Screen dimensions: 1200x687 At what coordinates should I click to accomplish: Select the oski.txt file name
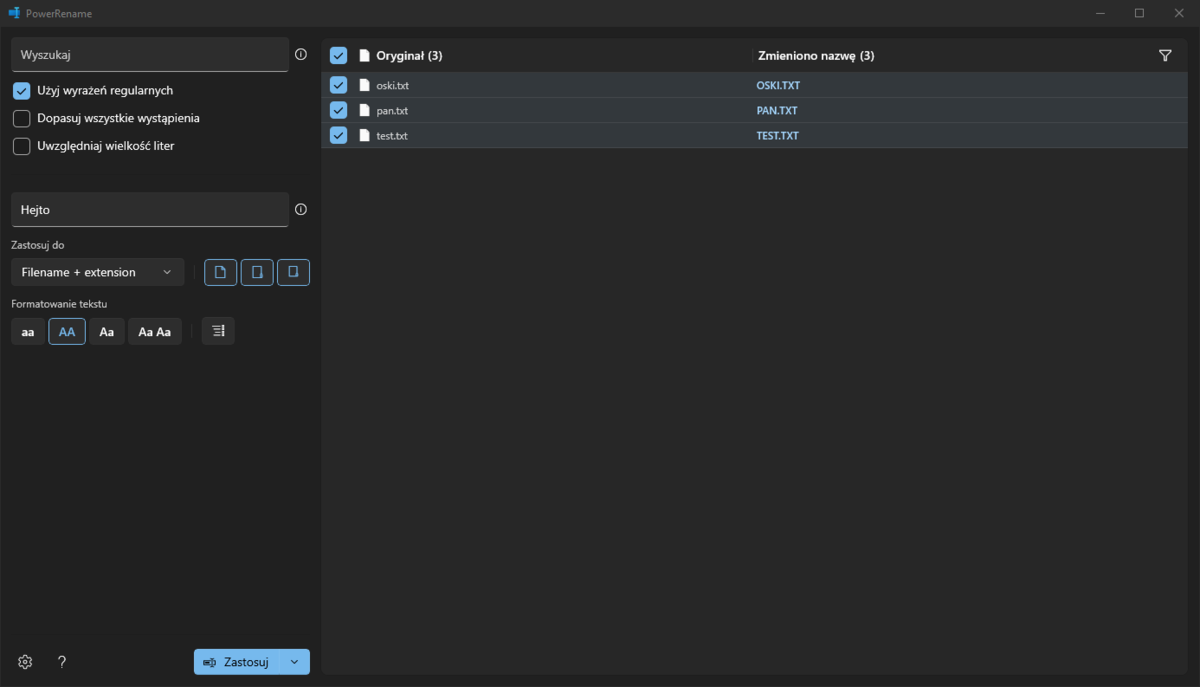coord(392,85)
